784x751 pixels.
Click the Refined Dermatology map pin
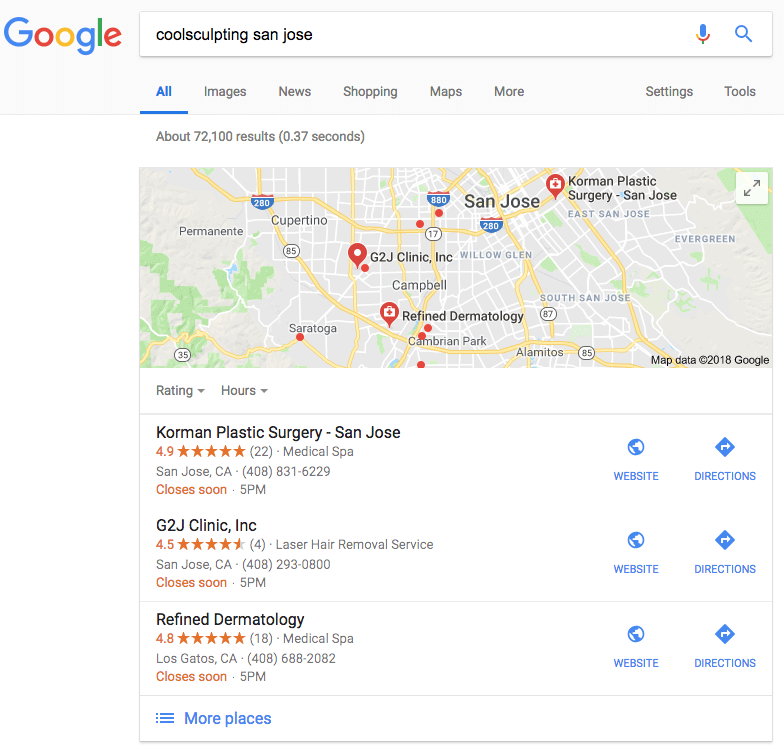[x=389, y=314]
